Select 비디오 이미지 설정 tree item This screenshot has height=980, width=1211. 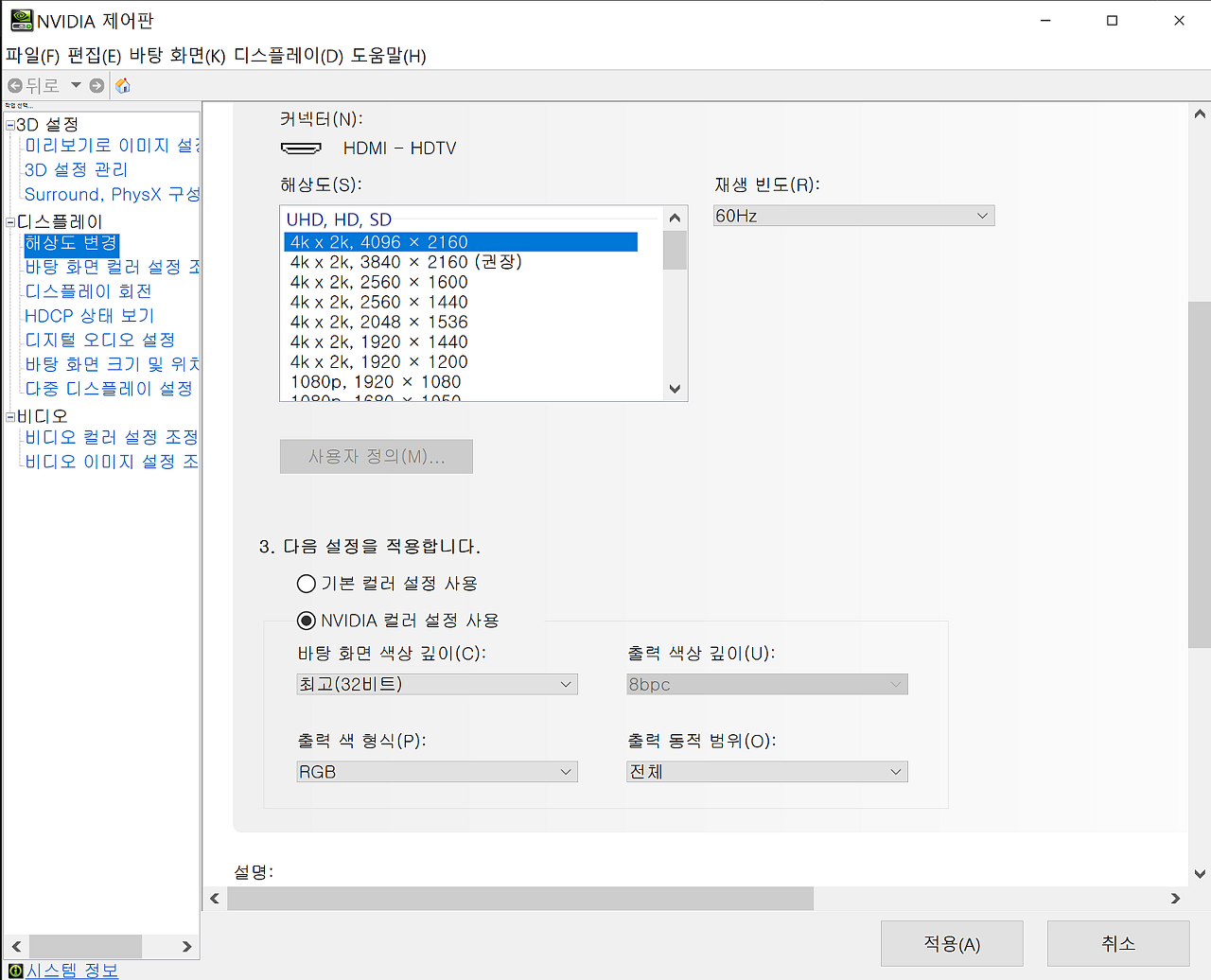[x=112, y=462]
